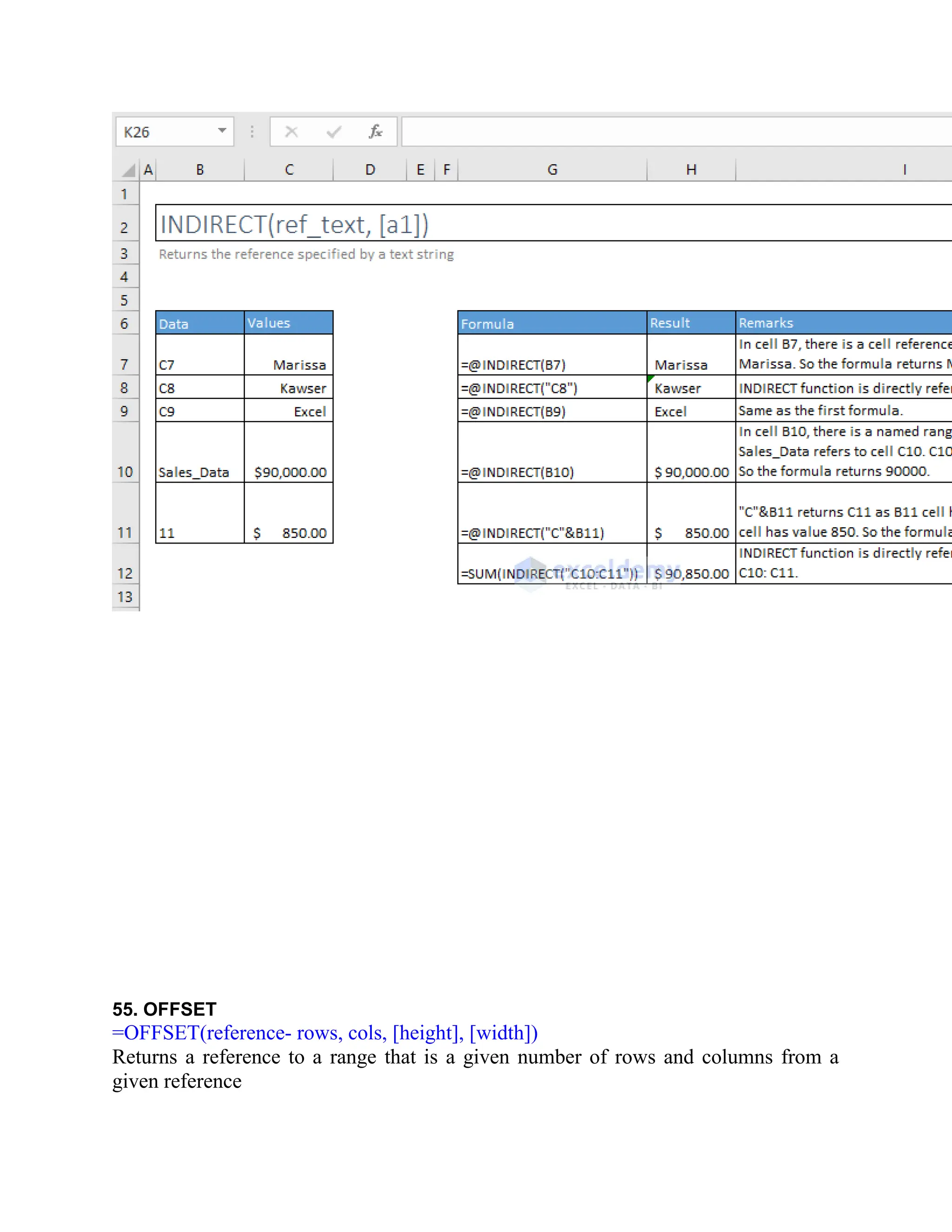This screenshot has width=952, height=1232.
Task: Select column I header
Action: click(x=904, y=170)
